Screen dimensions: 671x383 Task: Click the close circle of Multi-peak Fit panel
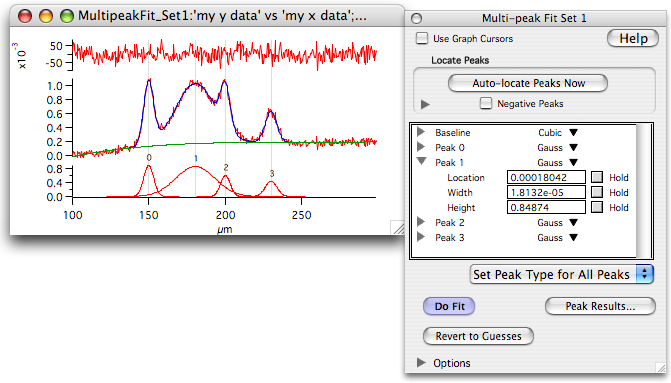coord(416,18)
